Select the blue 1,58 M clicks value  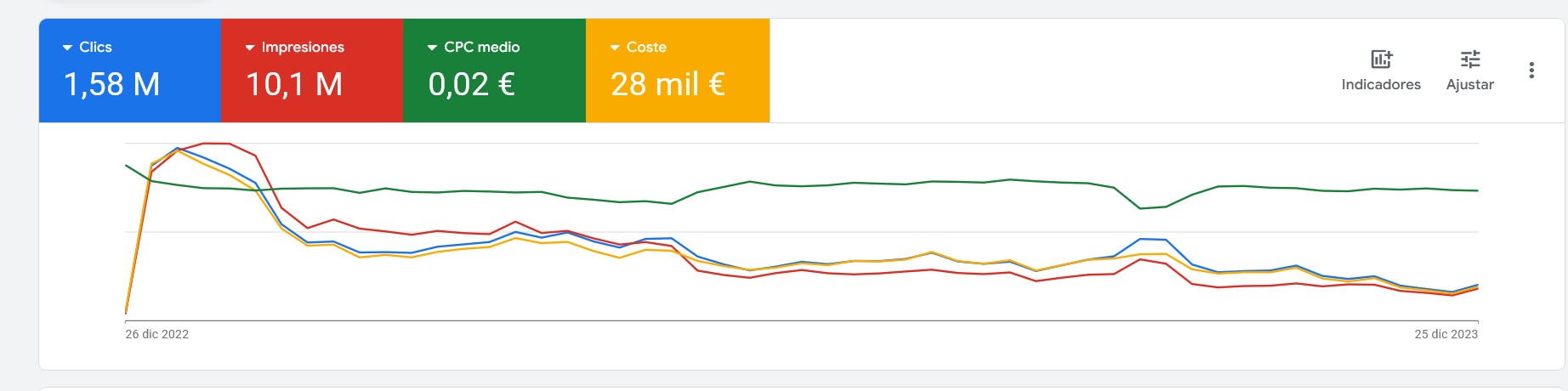pos(112,84)
